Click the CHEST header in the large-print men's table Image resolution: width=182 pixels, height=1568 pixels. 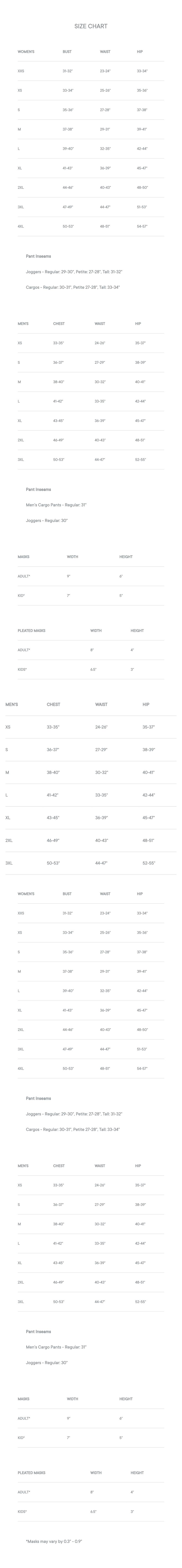point(53,704)
